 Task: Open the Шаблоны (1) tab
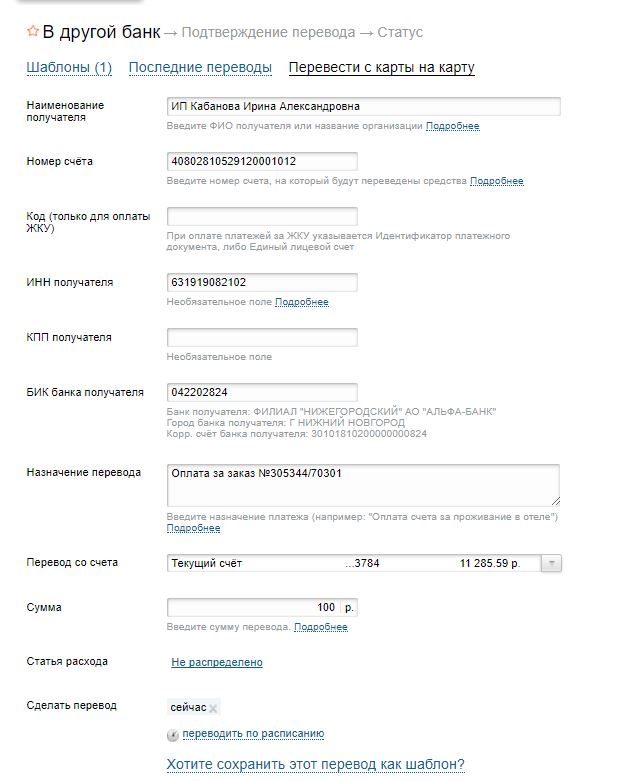(69, 68)
